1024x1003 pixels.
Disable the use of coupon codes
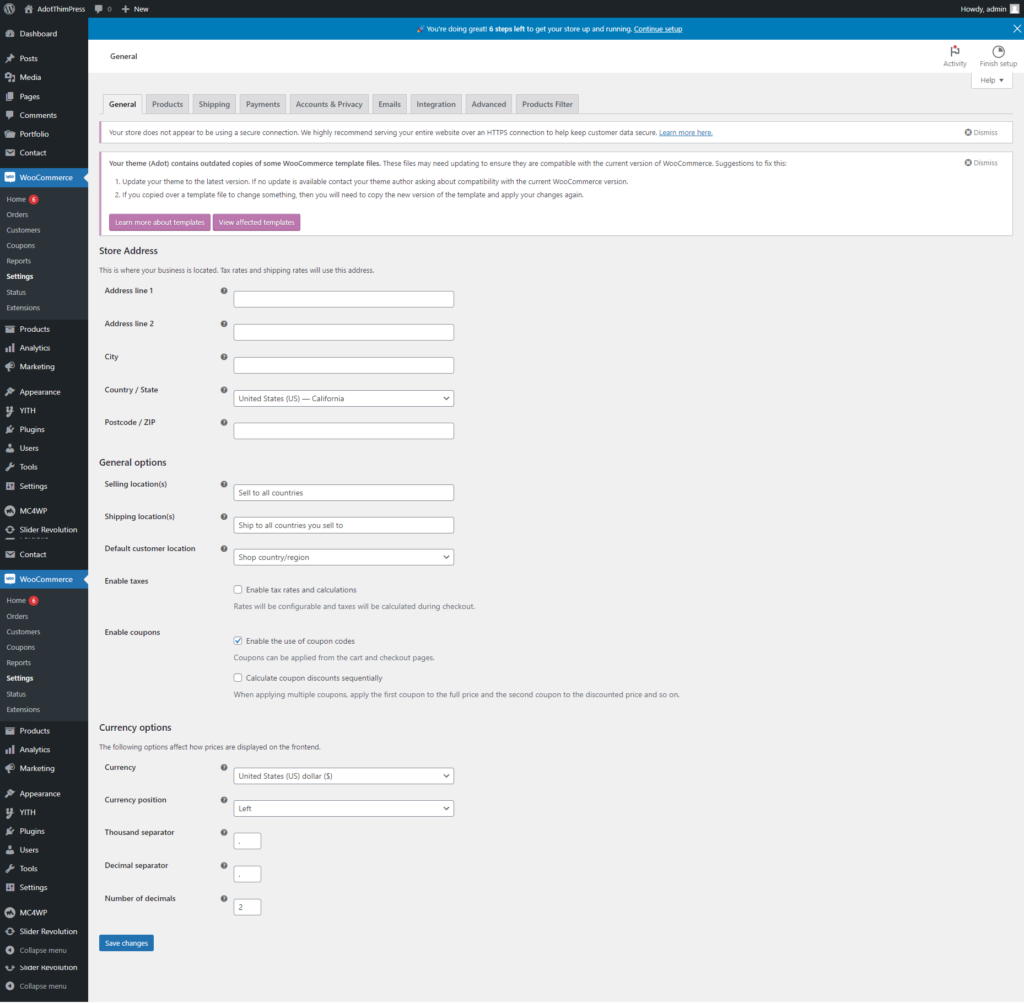tap(237, 640)
